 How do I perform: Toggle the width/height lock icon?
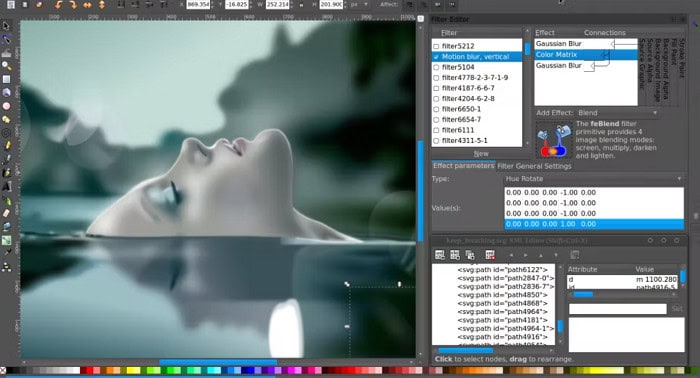(302, 5)
